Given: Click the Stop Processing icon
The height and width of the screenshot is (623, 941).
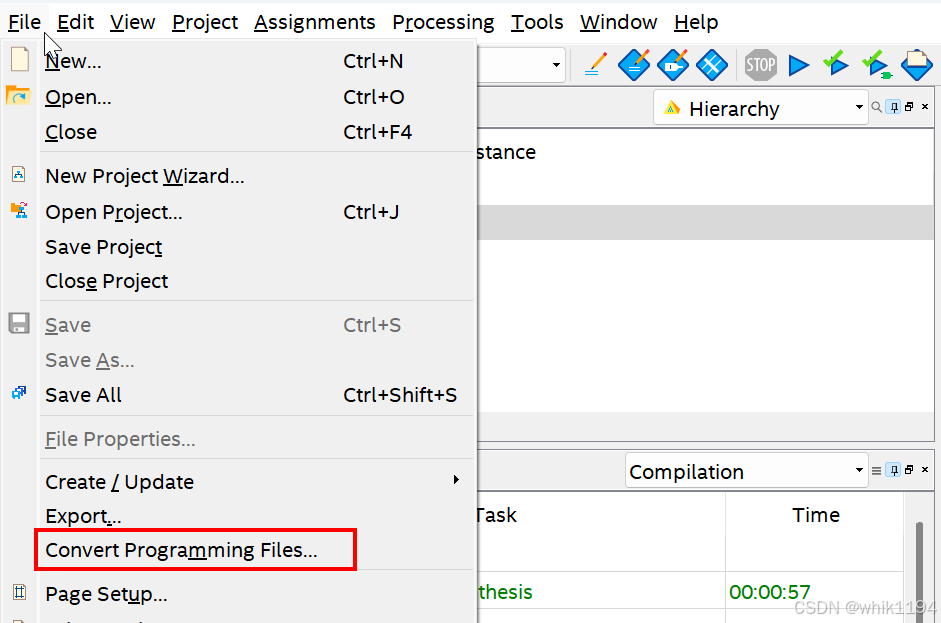Looking at the screenshot, I should 760,65.
